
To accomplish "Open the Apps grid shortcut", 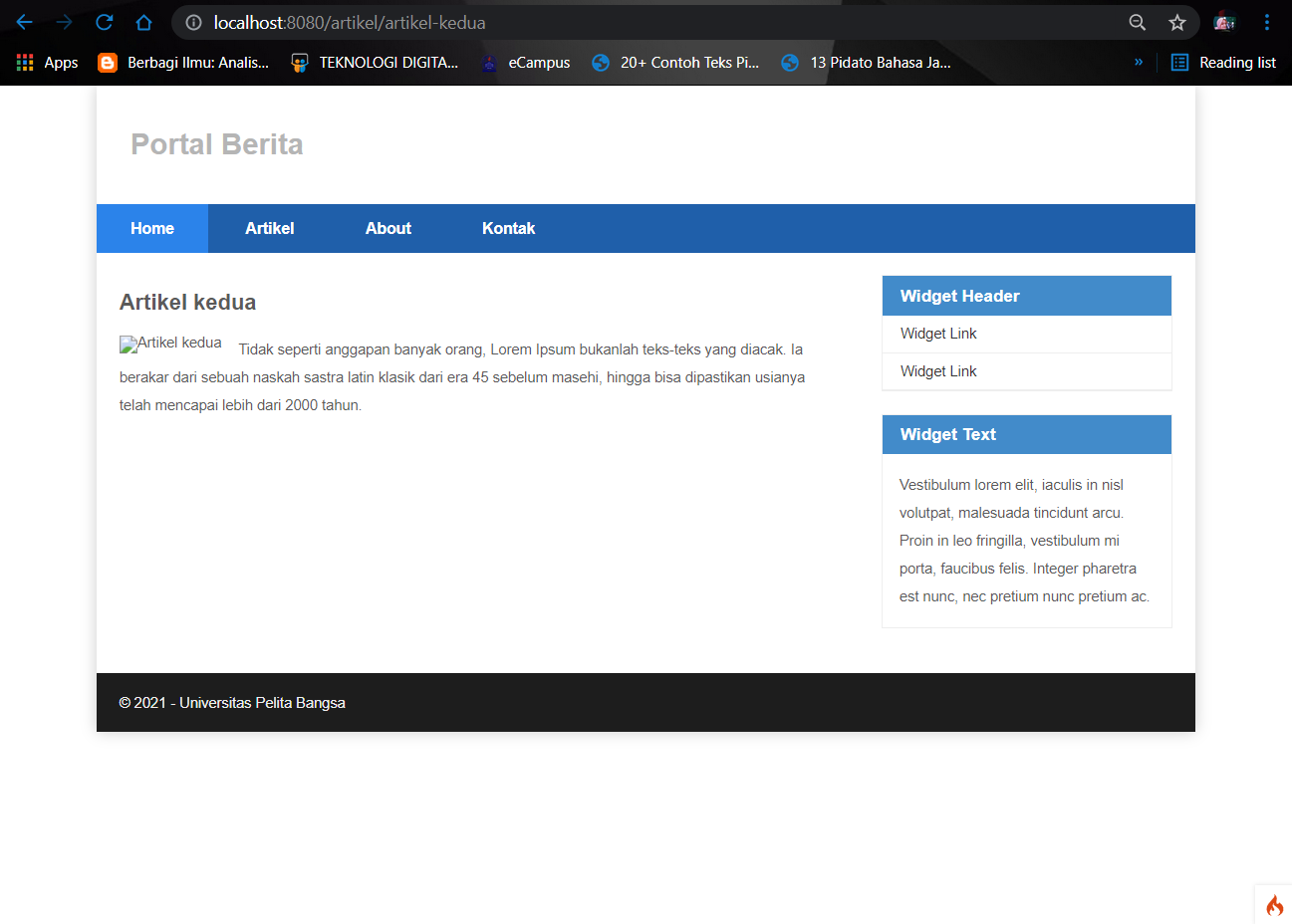I will pyautogui.click(x=24, y=62).
